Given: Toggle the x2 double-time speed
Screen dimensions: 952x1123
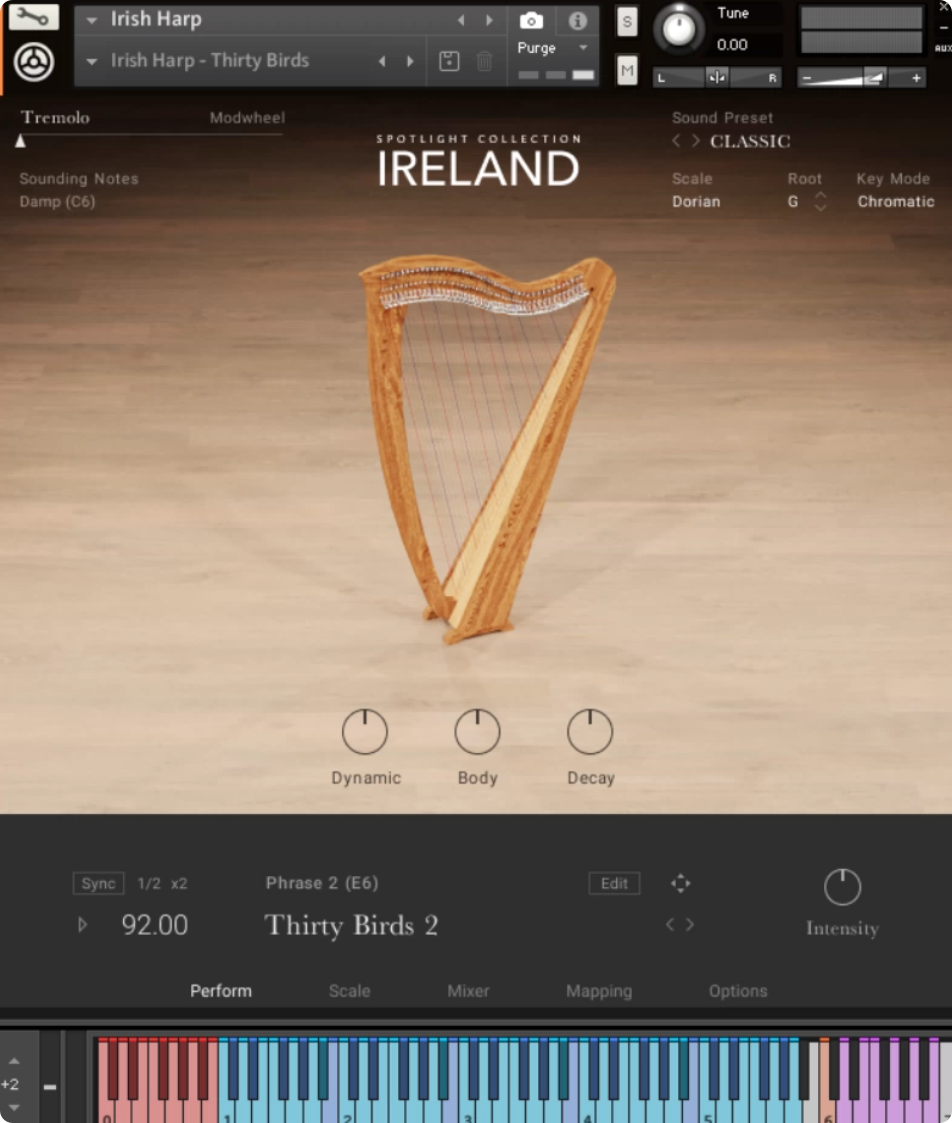Looking at the screenshot, I should (x=179, y=883).
